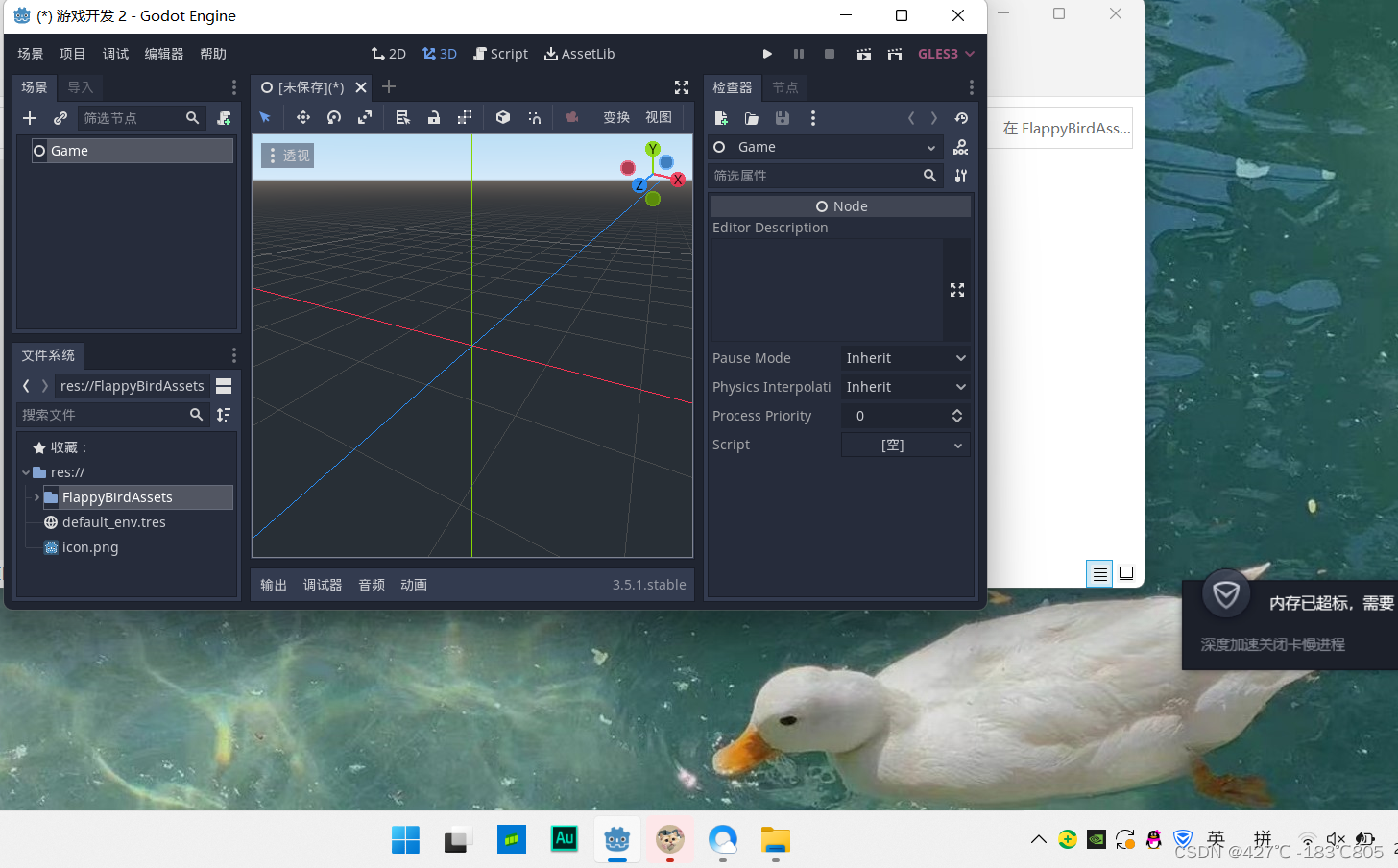This screenshot has width=1398, height=868.
Task: Play a custom scene icon
Action: click(x=895, y=54)
